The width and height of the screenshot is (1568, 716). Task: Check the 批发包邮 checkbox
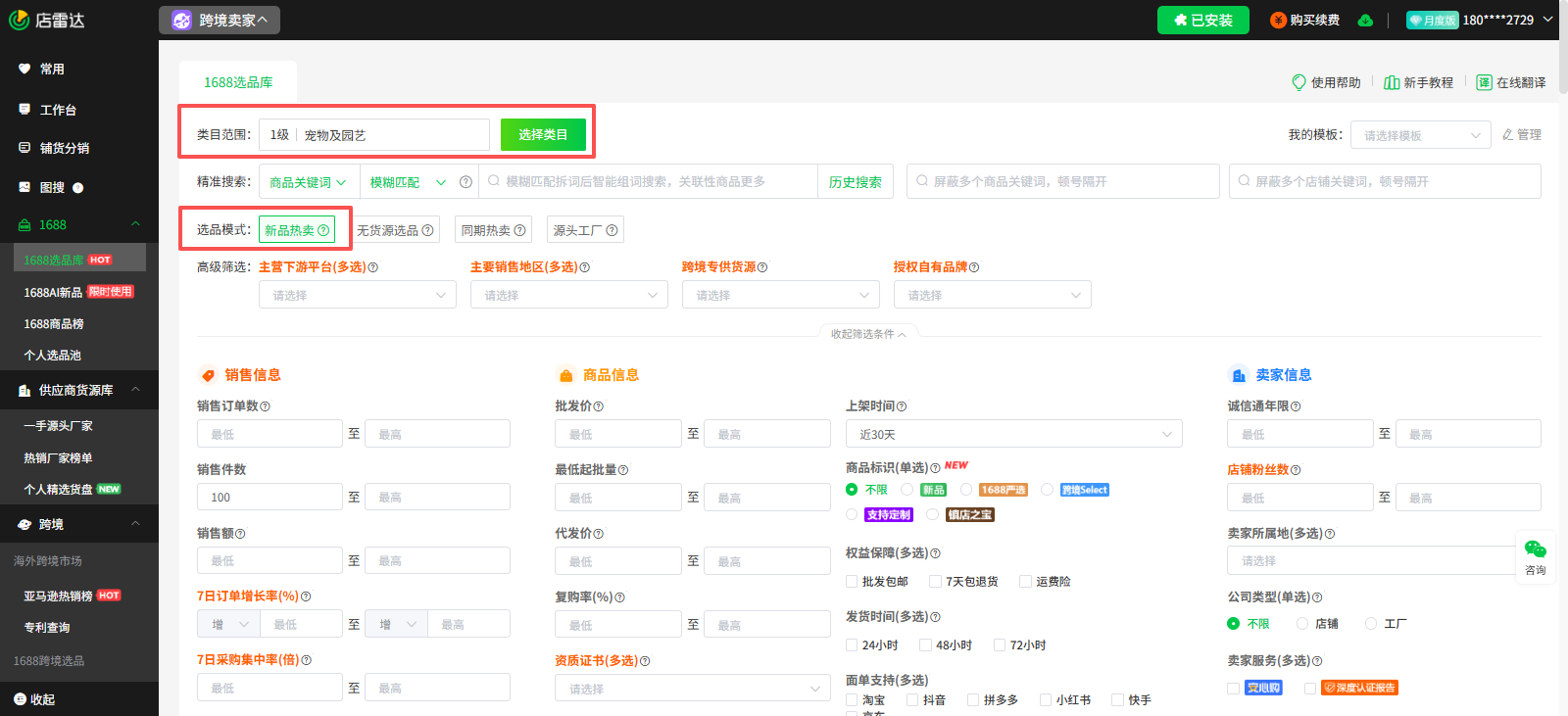(852, 582)
